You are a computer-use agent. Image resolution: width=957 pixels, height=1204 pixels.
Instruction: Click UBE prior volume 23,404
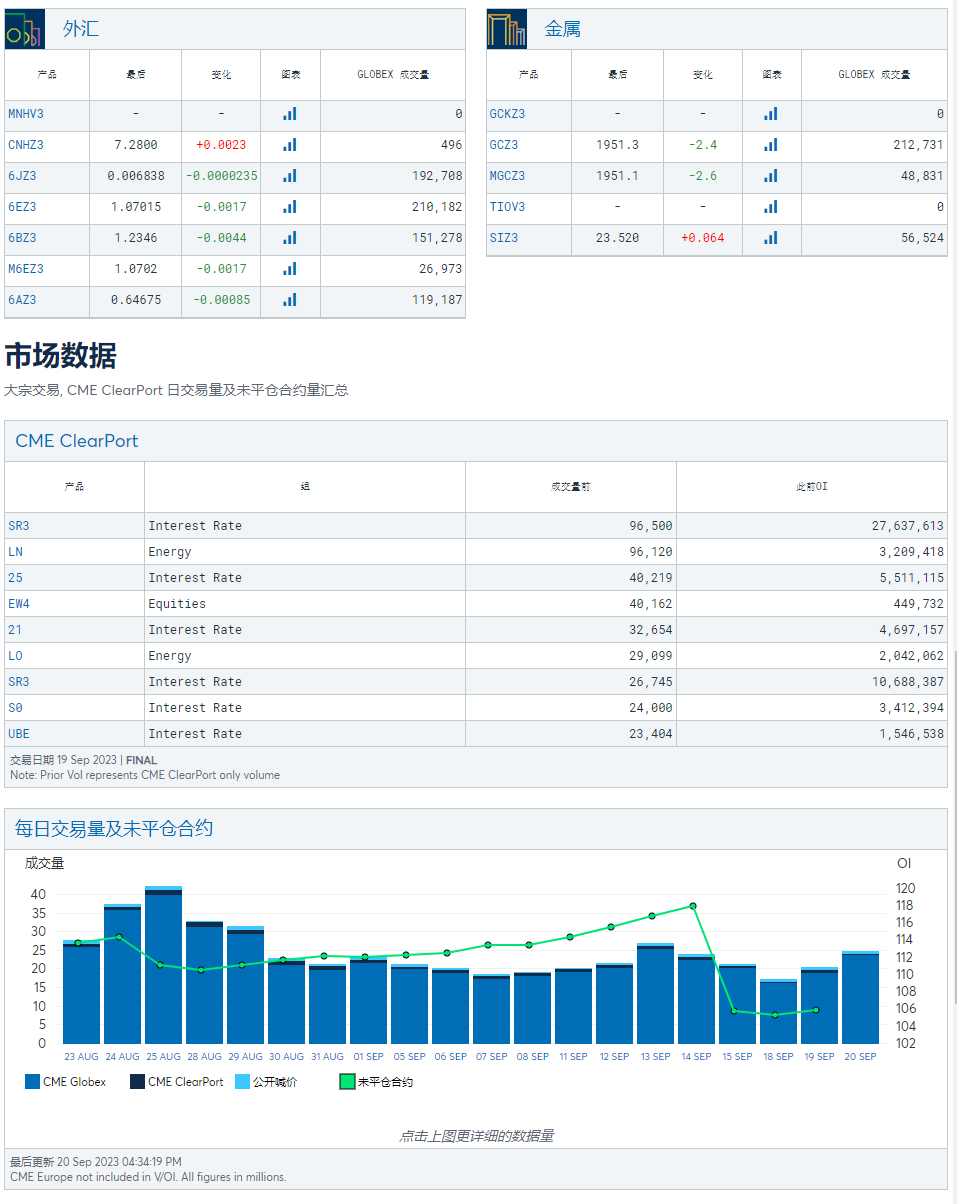coord(651,734)
